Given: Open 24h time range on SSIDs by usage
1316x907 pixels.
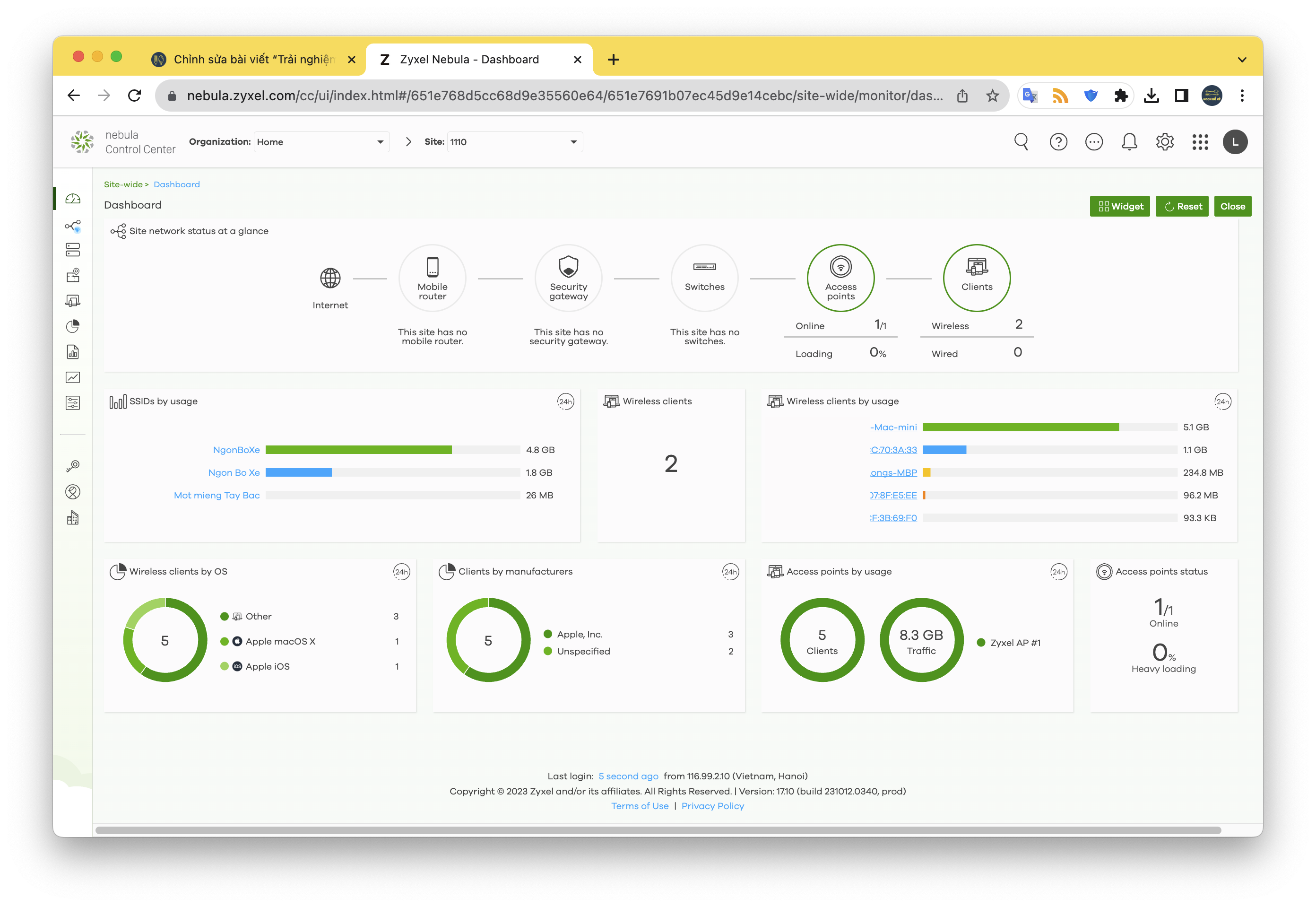Looking at the screenshot, I should [x=565, y=402].
